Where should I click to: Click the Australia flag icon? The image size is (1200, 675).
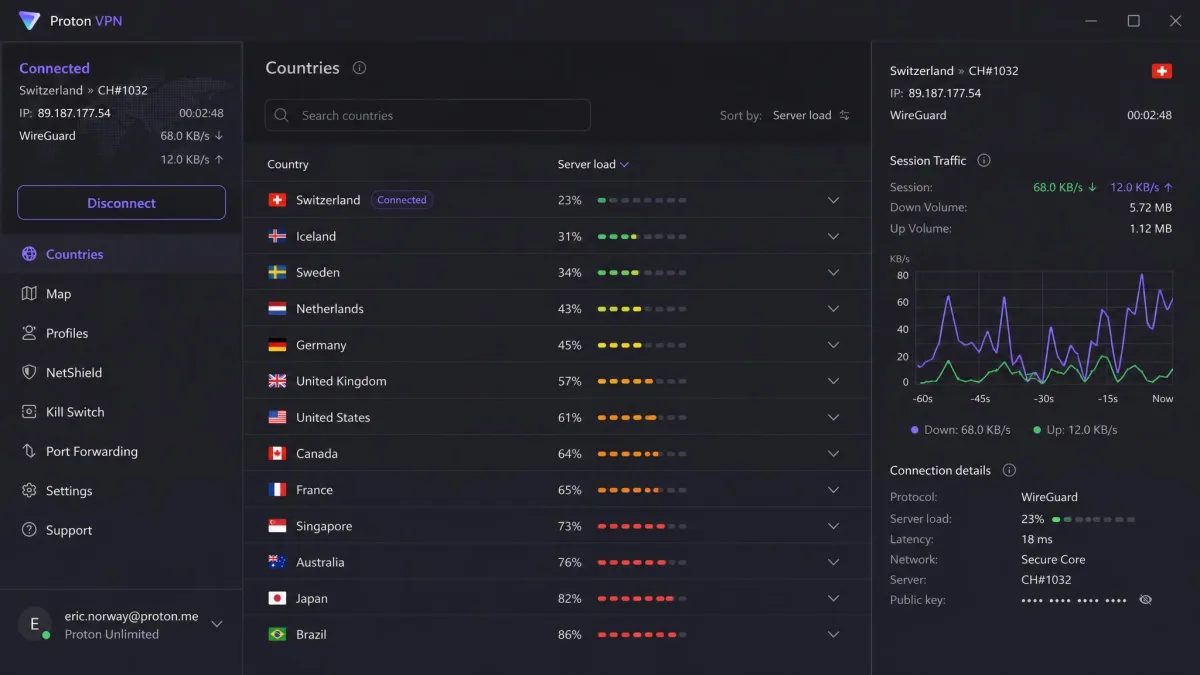coord(277,562)
